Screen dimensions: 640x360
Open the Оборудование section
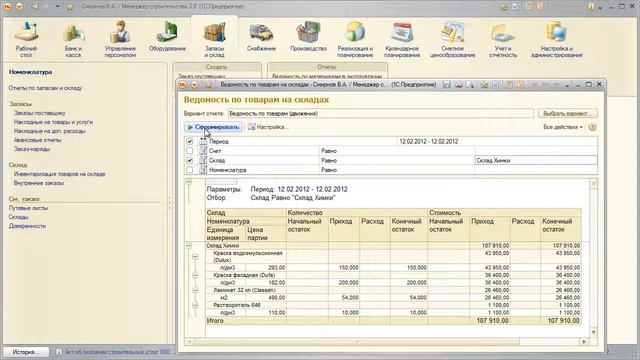(167, 37)
